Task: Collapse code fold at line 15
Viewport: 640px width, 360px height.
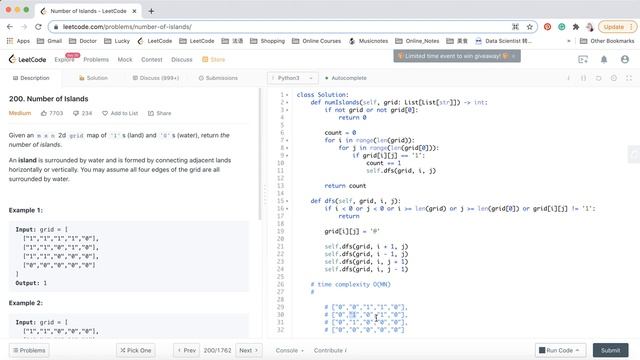Action: [287, 201]
